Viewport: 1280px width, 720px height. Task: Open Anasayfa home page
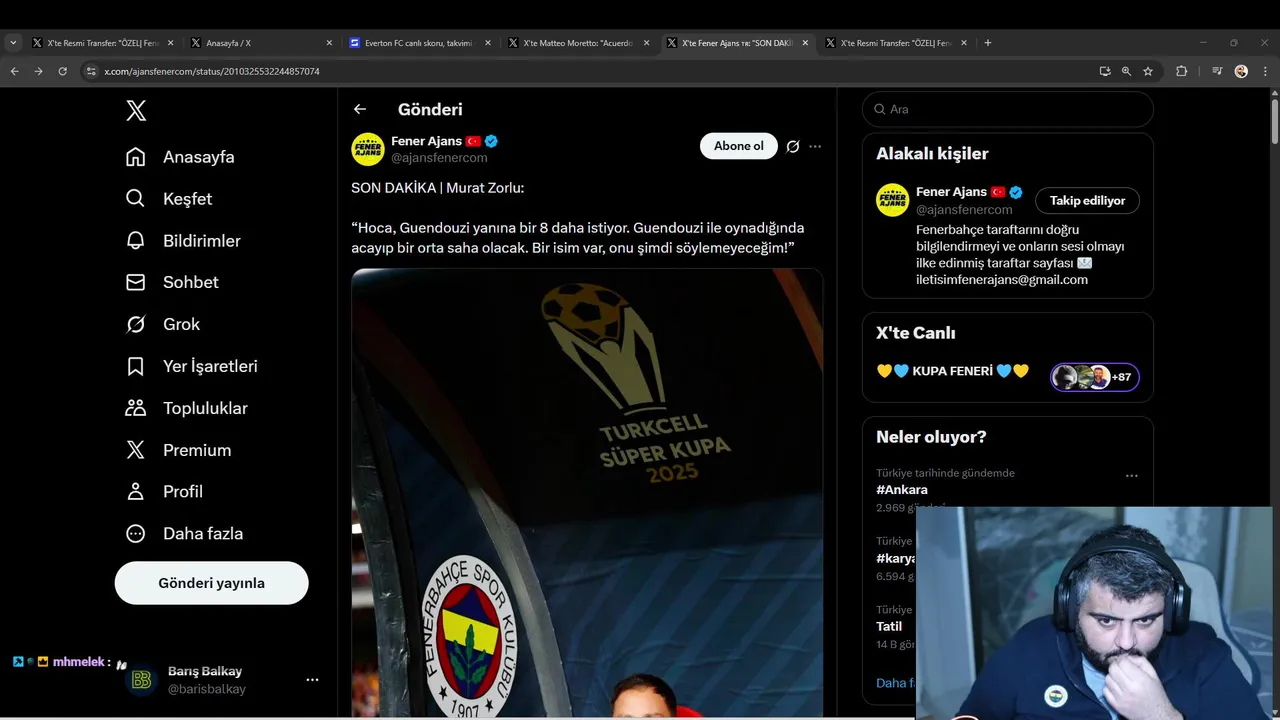click(x=180, y=157)
